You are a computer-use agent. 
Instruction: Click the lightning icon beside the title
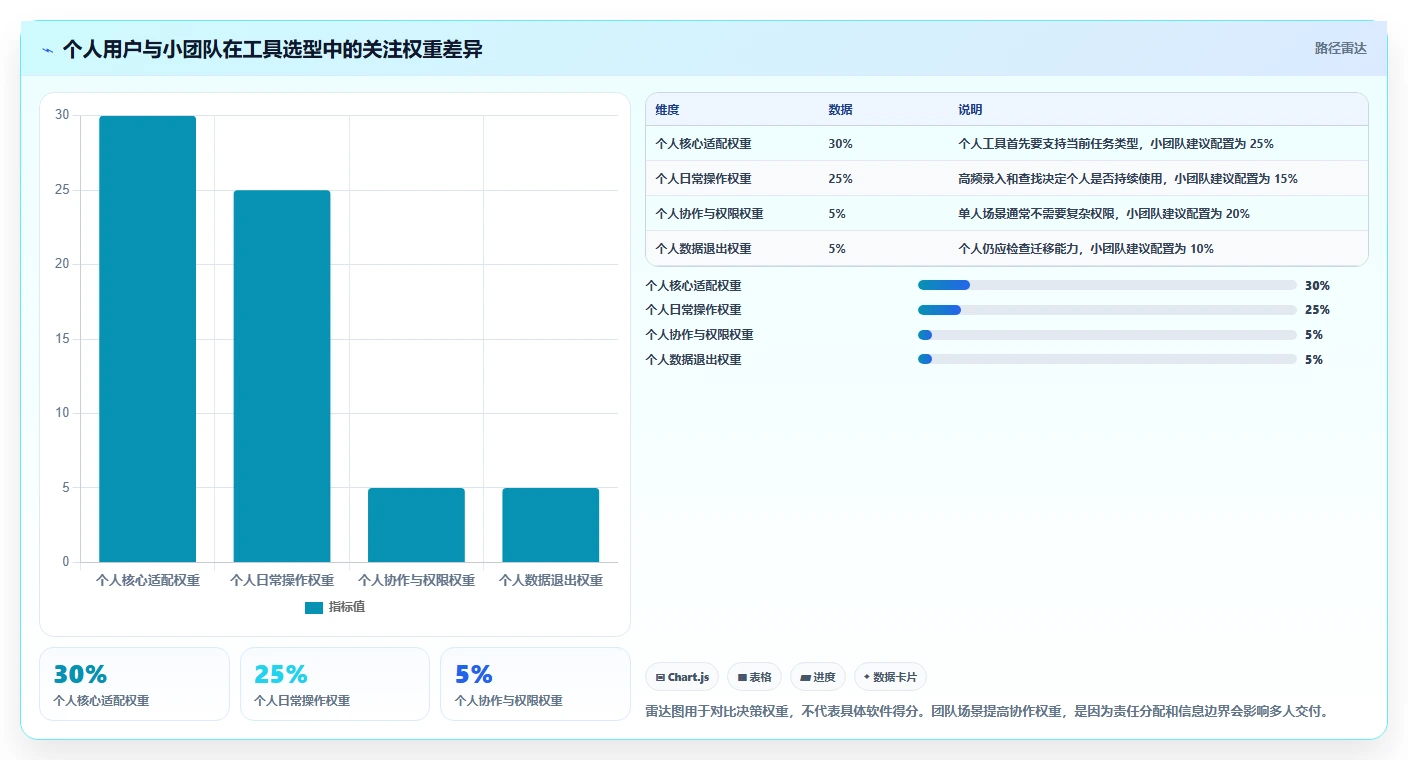48,50
